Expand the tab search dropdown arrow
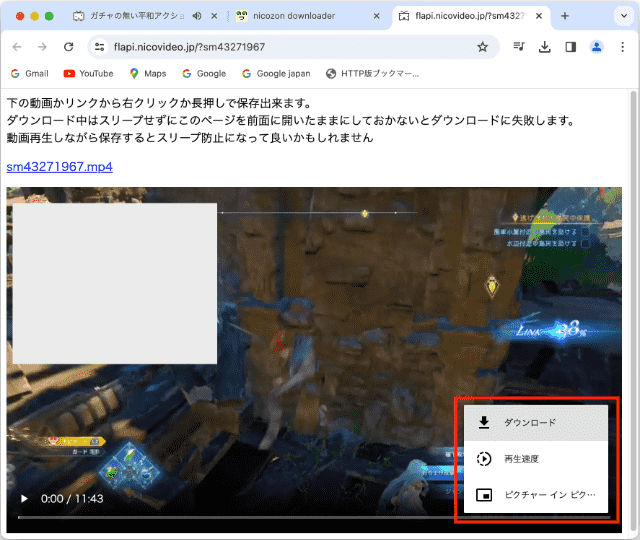The height and width of the screenshot is (540, 640). tap(624, 16)
